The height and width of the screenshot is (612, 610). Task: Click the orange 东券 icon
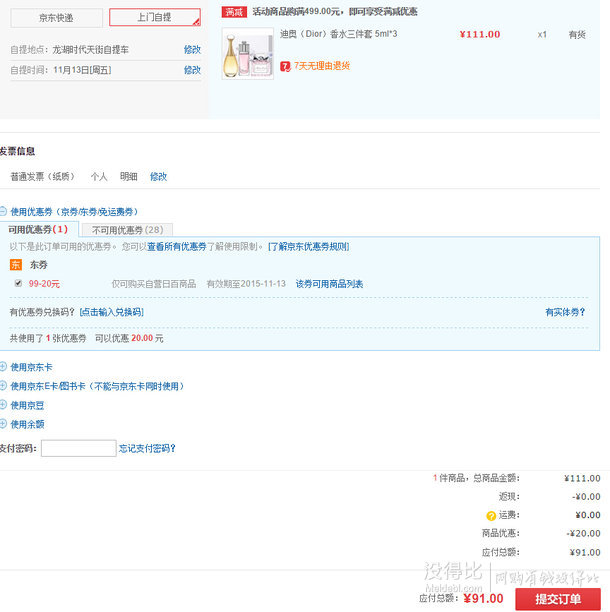16,265
